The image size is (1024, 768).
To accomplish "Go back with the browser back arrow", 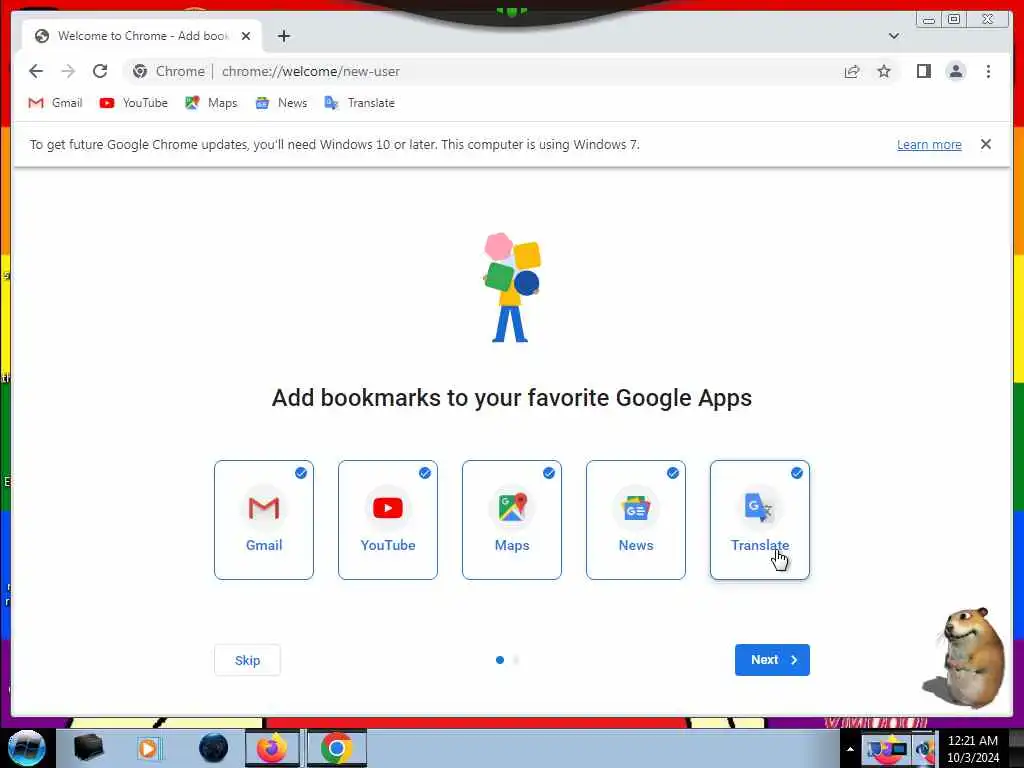I will tap(36, 71).
